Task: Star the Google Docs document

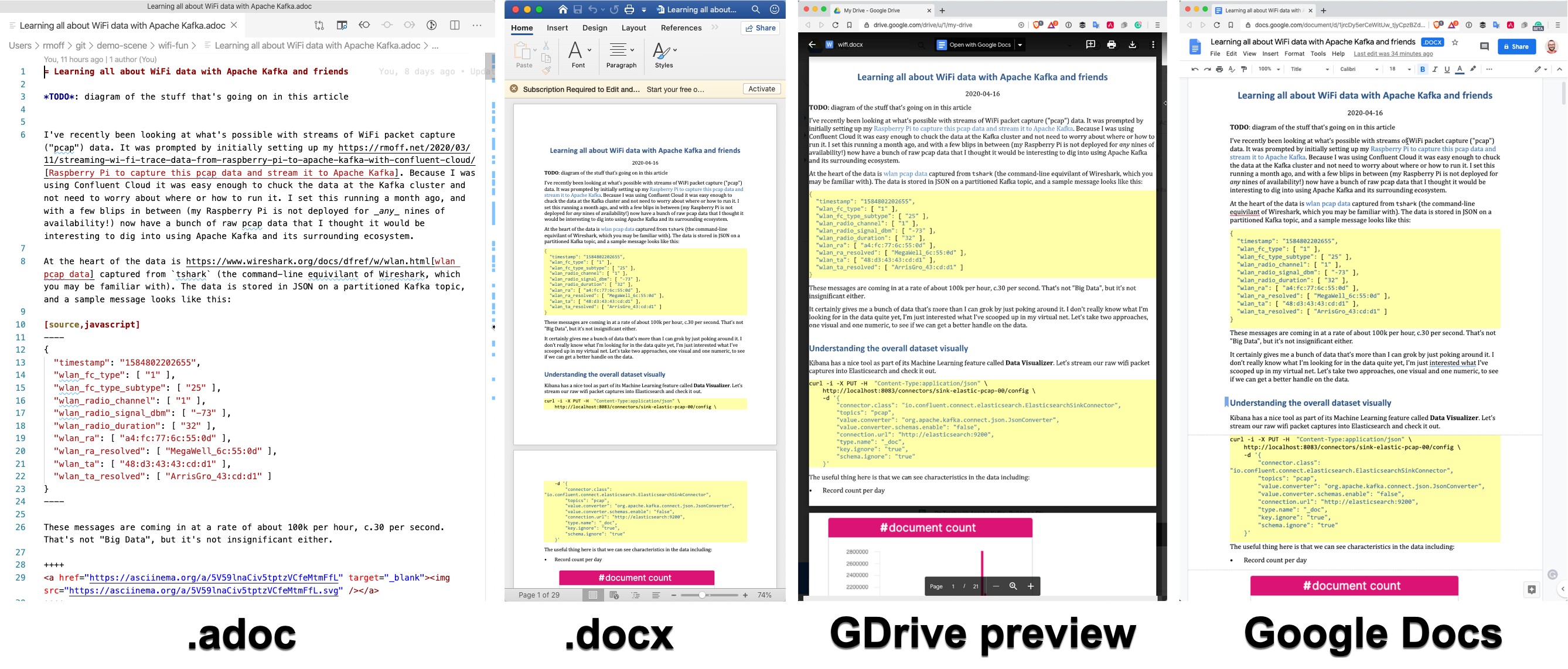Action: pos(1455,43)
